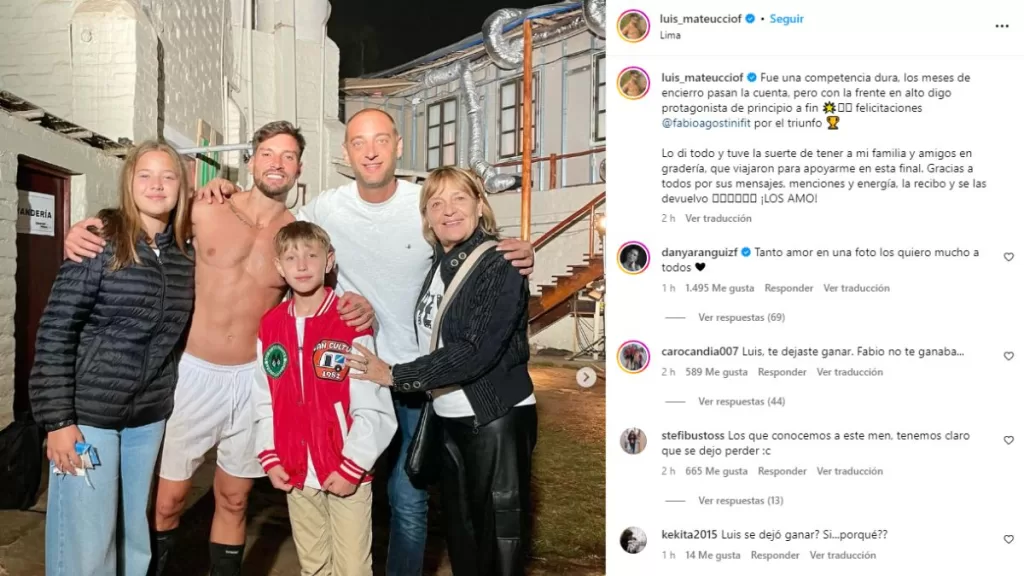1024x576 pixels.
Task: Expand Ver respuestas (69) replies
Action: (x=741, y=317)
